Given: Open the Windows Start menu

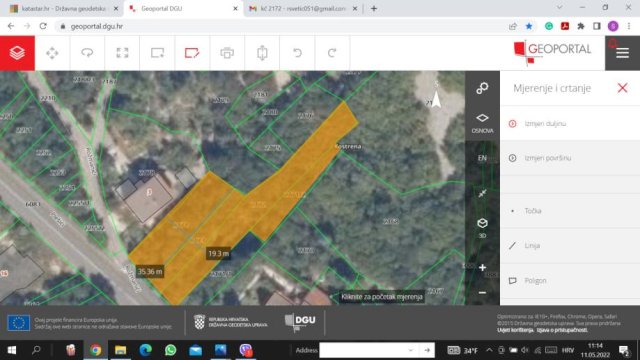Looking at the screenshot, I should (11, 350).
